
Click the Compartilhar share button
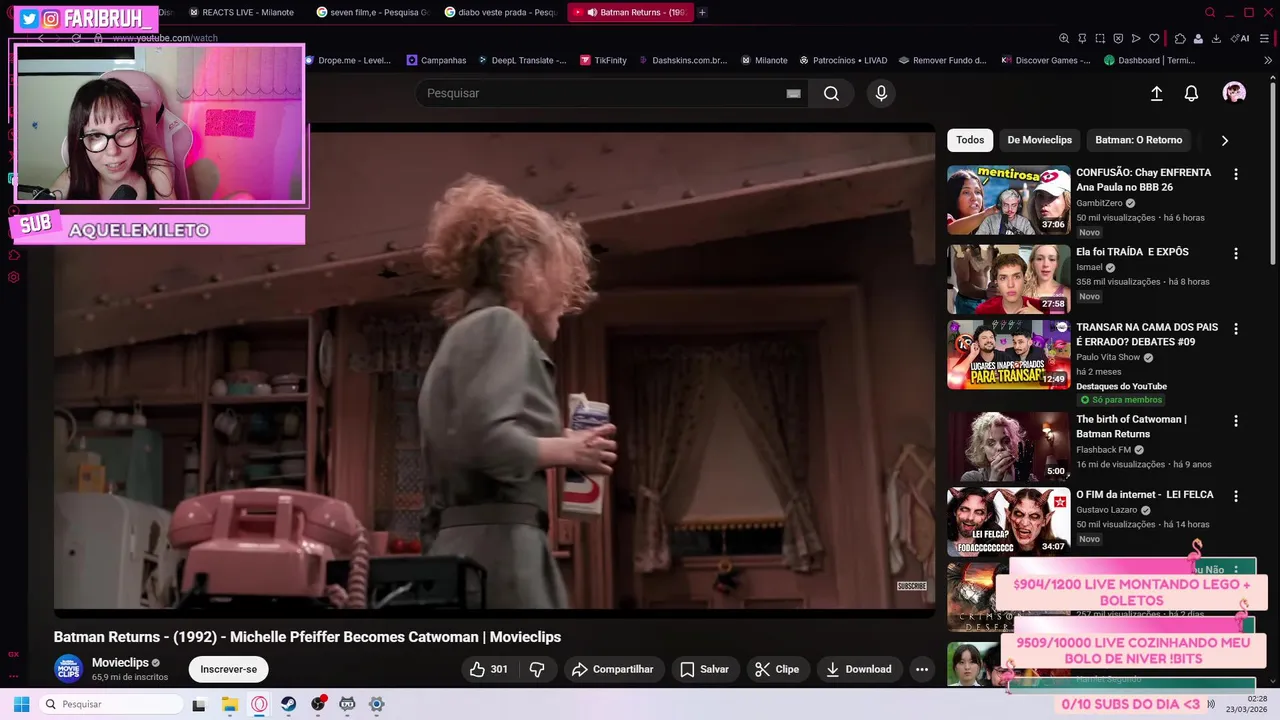pos(612,669)
